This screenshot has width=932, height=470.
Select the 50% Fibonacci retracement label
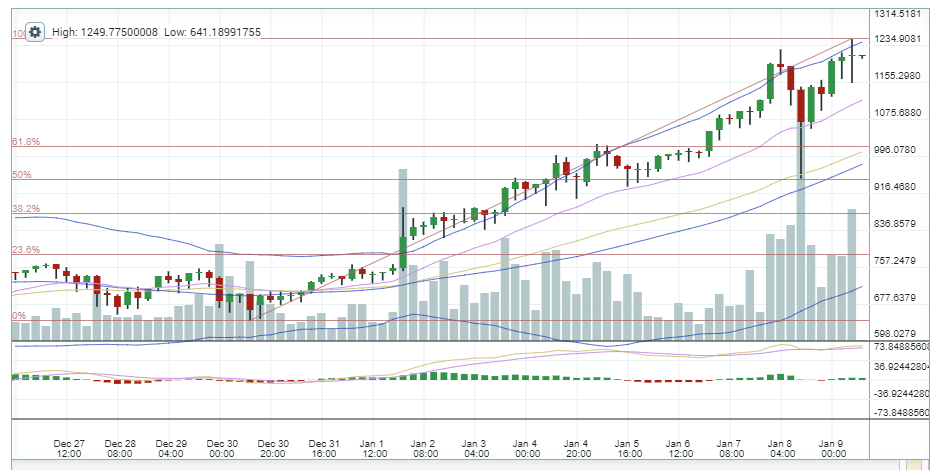pyautogui.click(x=22, y=175)
